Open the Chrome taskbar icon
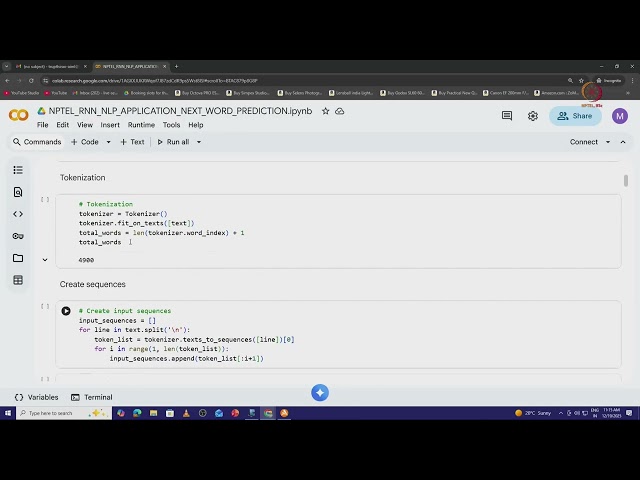This screenshot has width=640, height=480. tap(268, 413)
